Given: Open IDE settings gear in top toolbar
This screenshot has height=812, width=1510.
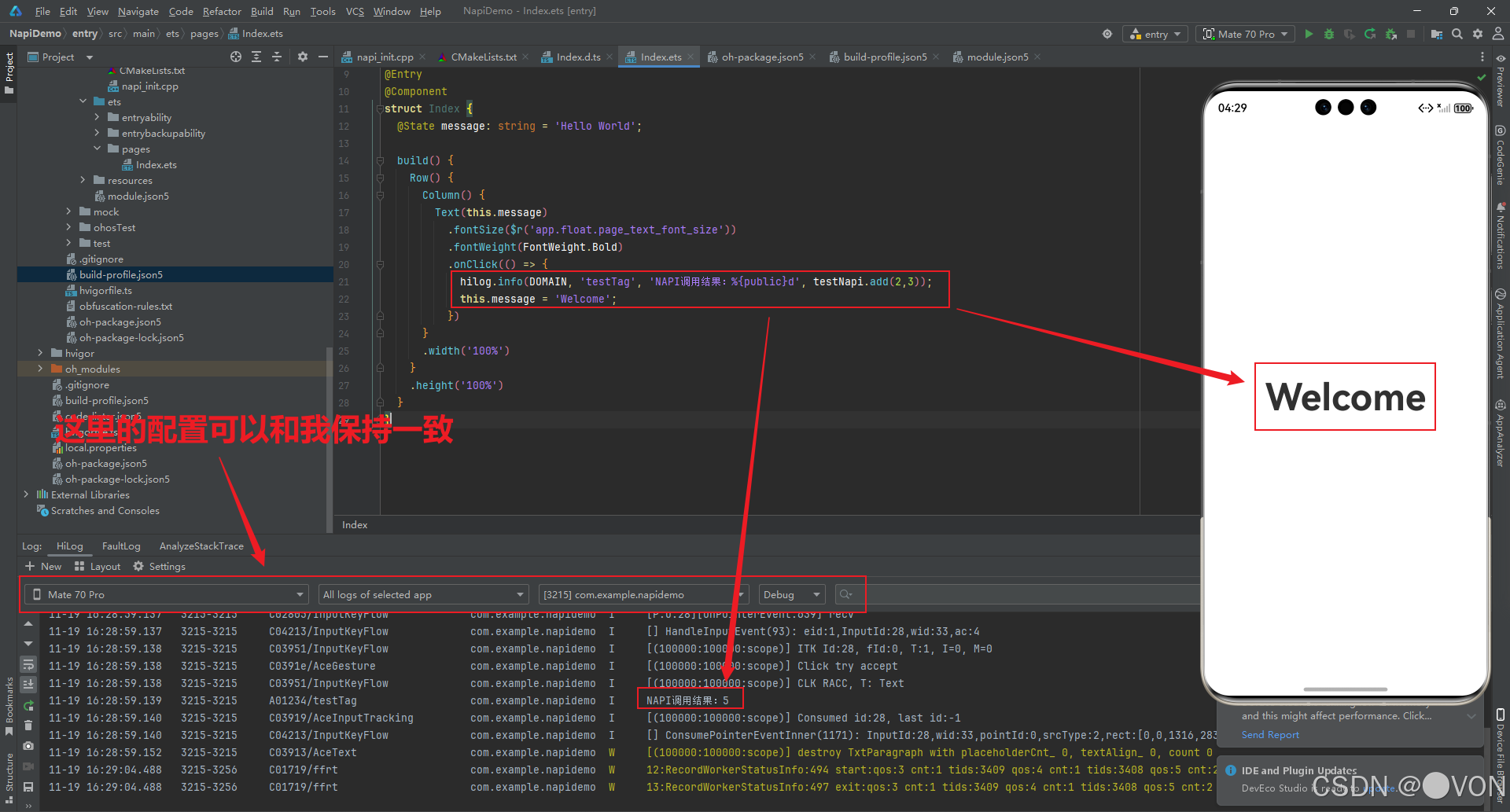Looking at the screenshot, I should pyautogui.click(x=1478, y=34).
